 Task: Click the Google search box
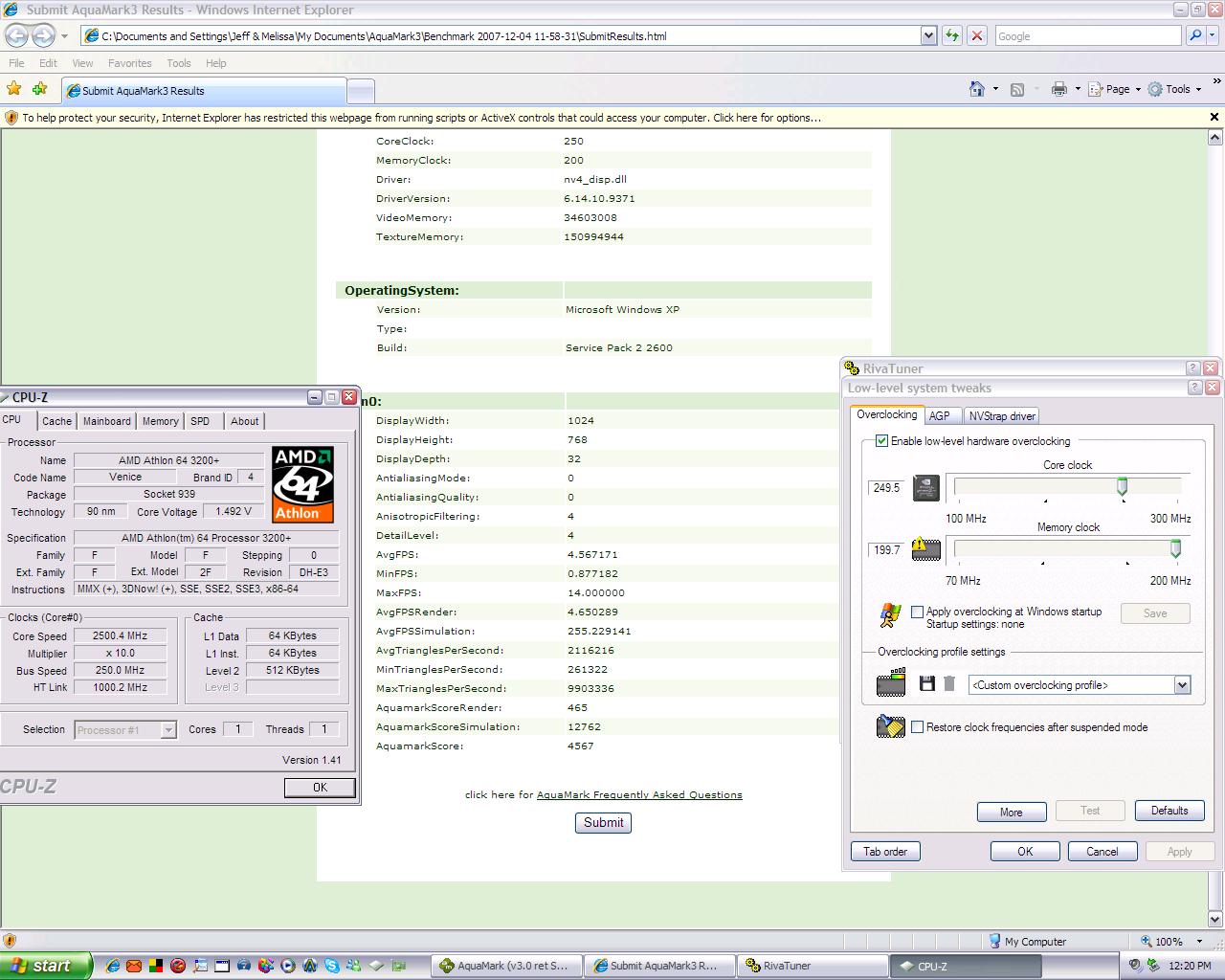1087,36
